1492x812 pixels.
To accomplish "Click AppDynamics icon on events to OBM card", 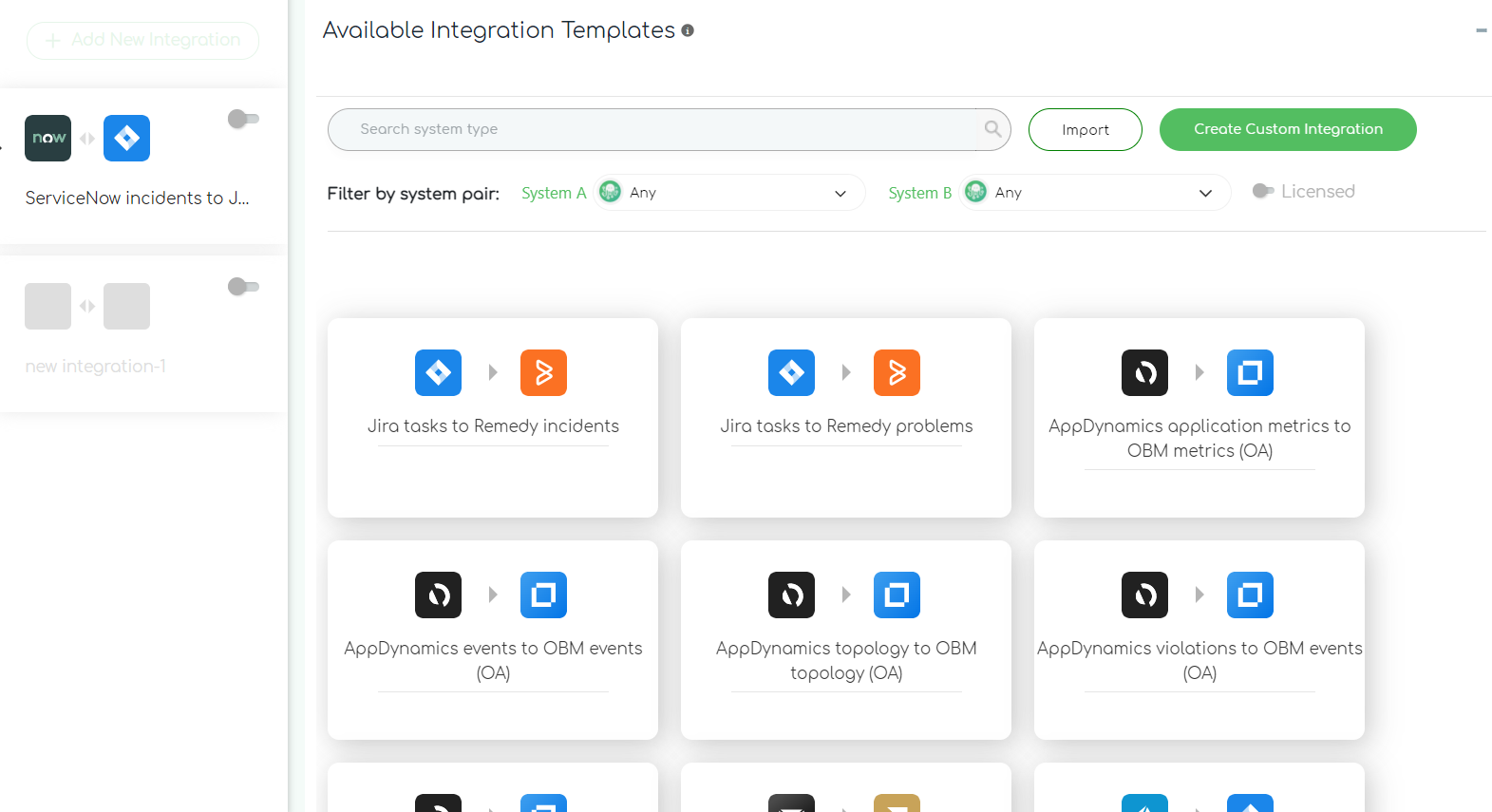I will click(x=438, y=595).
